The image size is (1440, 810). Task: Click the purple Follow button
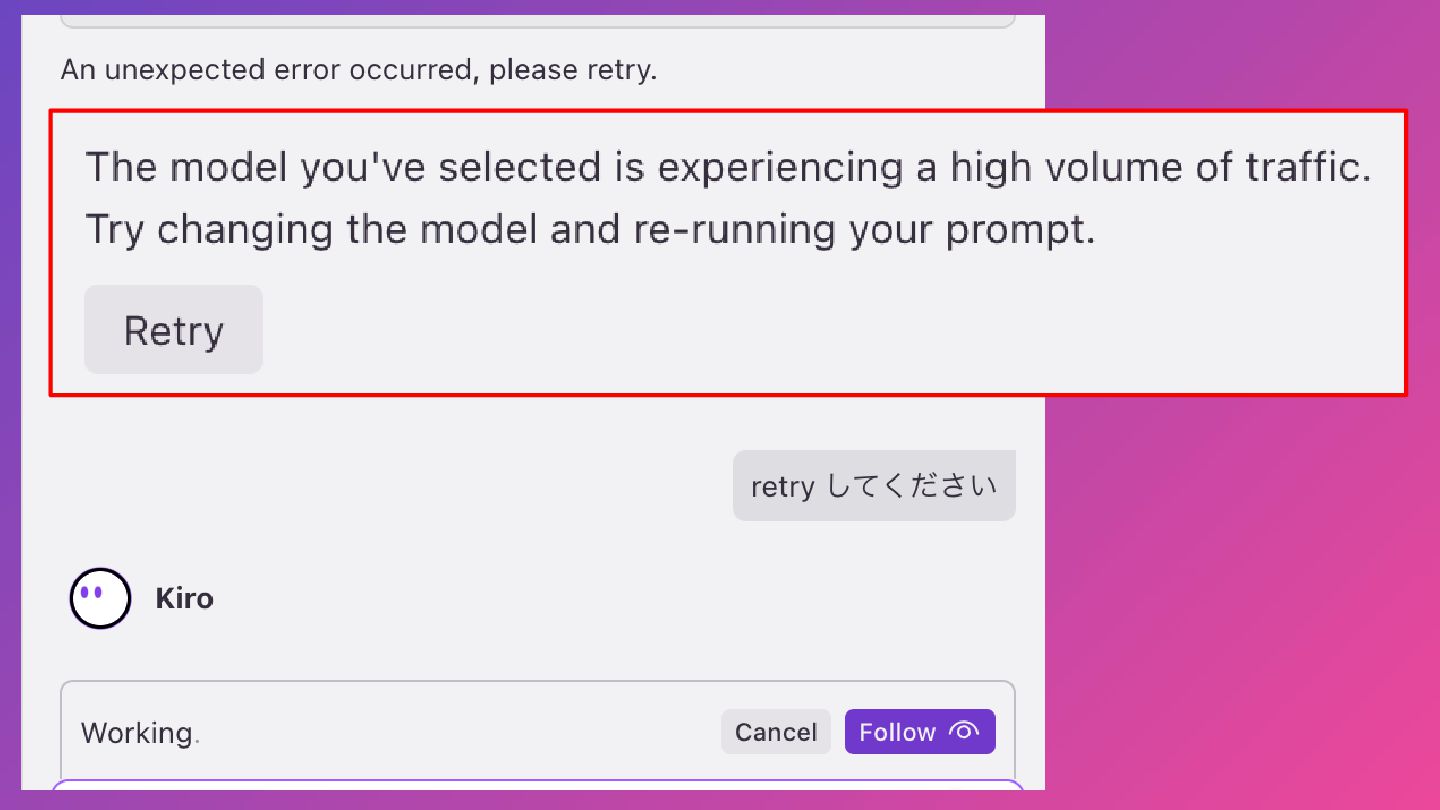(x=920, y=732)
